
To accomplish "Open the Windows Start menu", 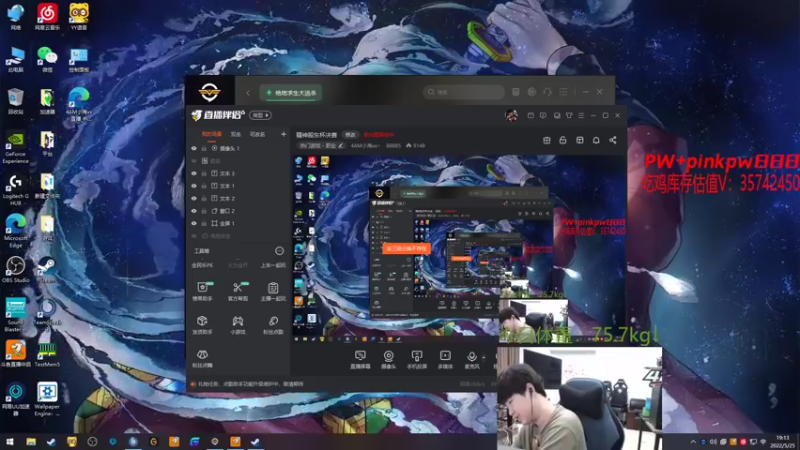I will click(10, 441).
